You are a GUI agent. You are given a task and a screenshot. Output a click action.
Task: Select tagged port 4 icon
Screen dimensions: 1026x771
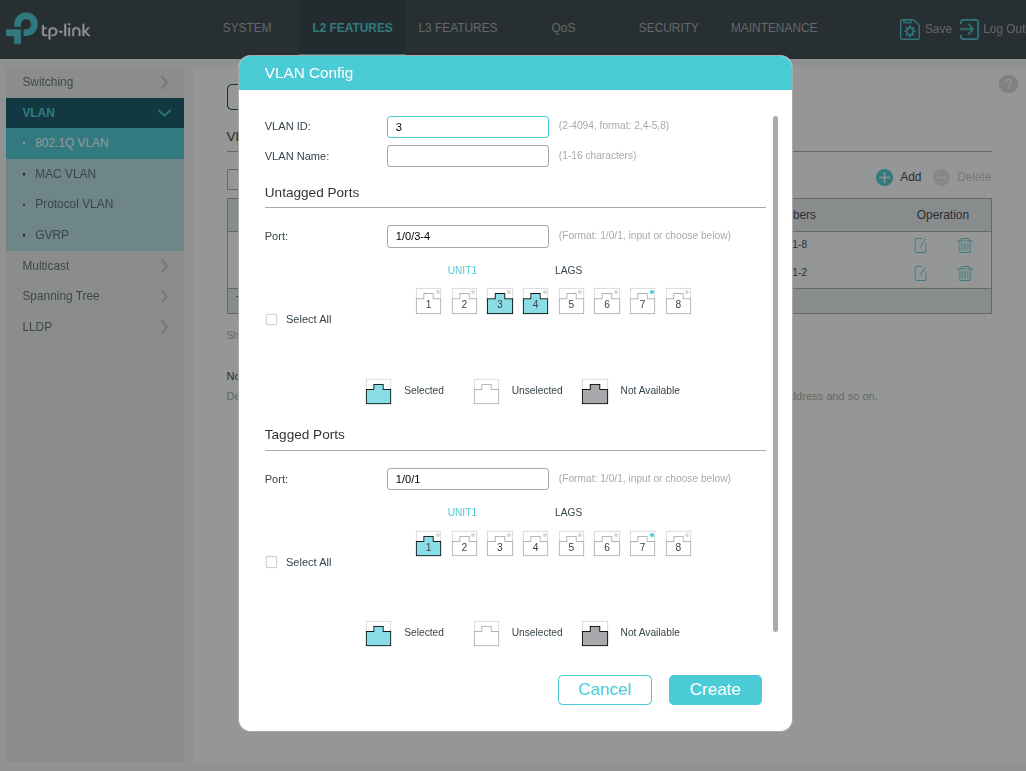pyautogui.click(x=535, y=544)
